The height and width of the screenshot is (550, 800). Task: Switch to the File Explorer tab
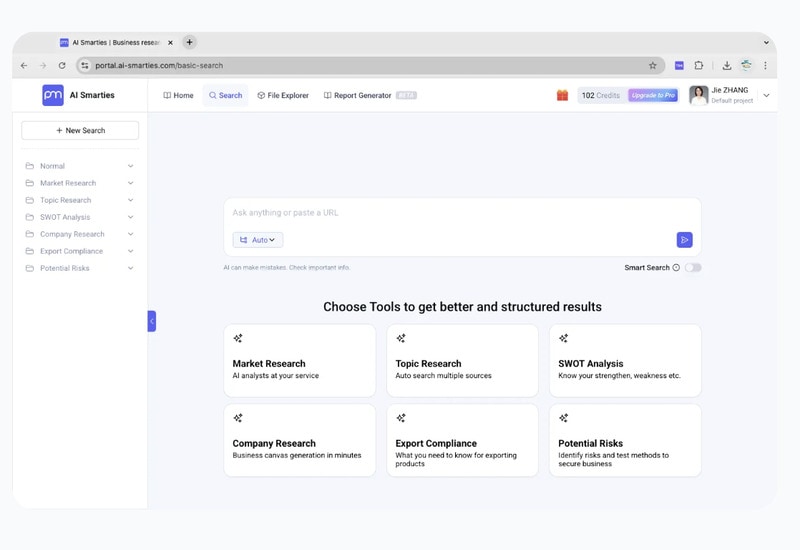click(283, 96)
